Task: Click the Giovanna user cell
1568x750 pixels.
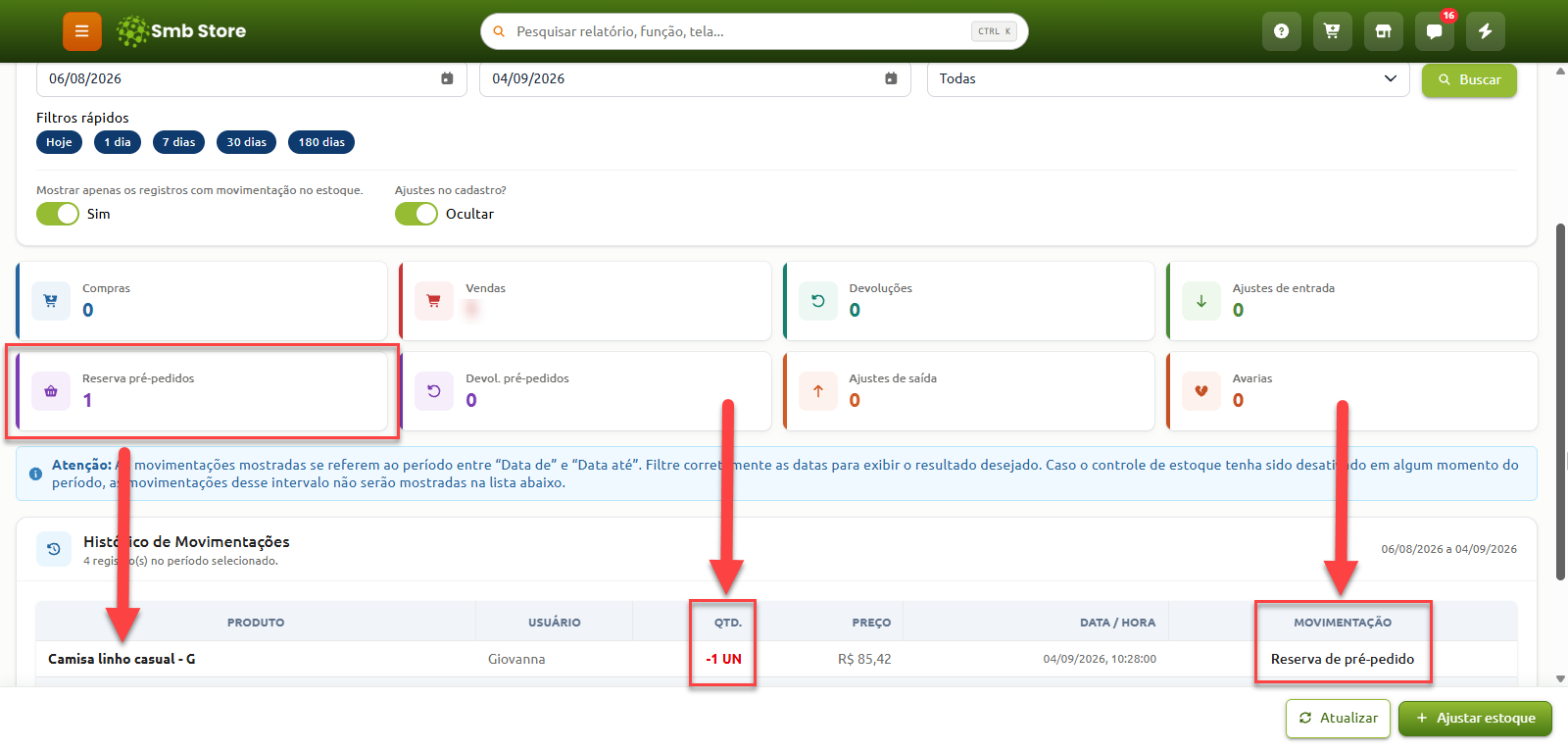Action: [516, 659]
